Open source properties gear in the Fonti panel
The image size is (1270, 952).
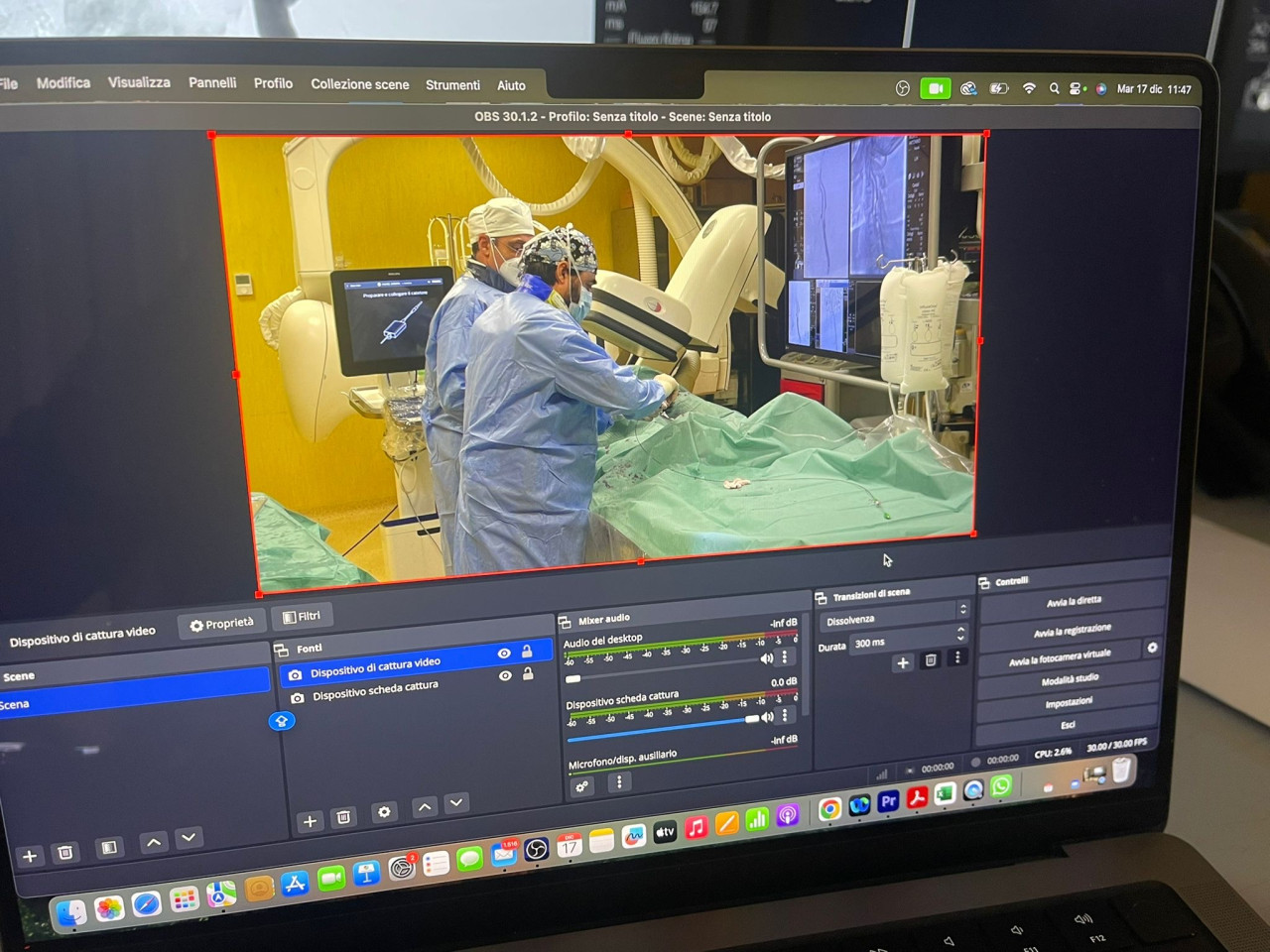click(x=384, y=812)
